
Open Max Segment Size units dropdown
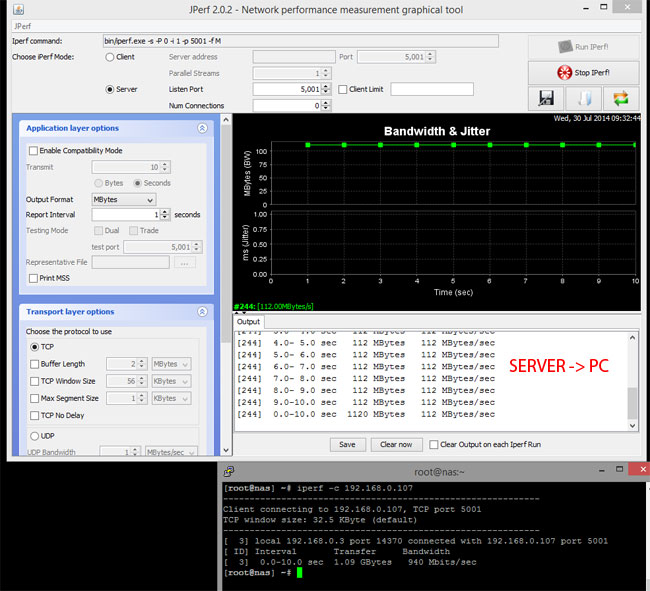pyautogui.click(x=171, y=398)
